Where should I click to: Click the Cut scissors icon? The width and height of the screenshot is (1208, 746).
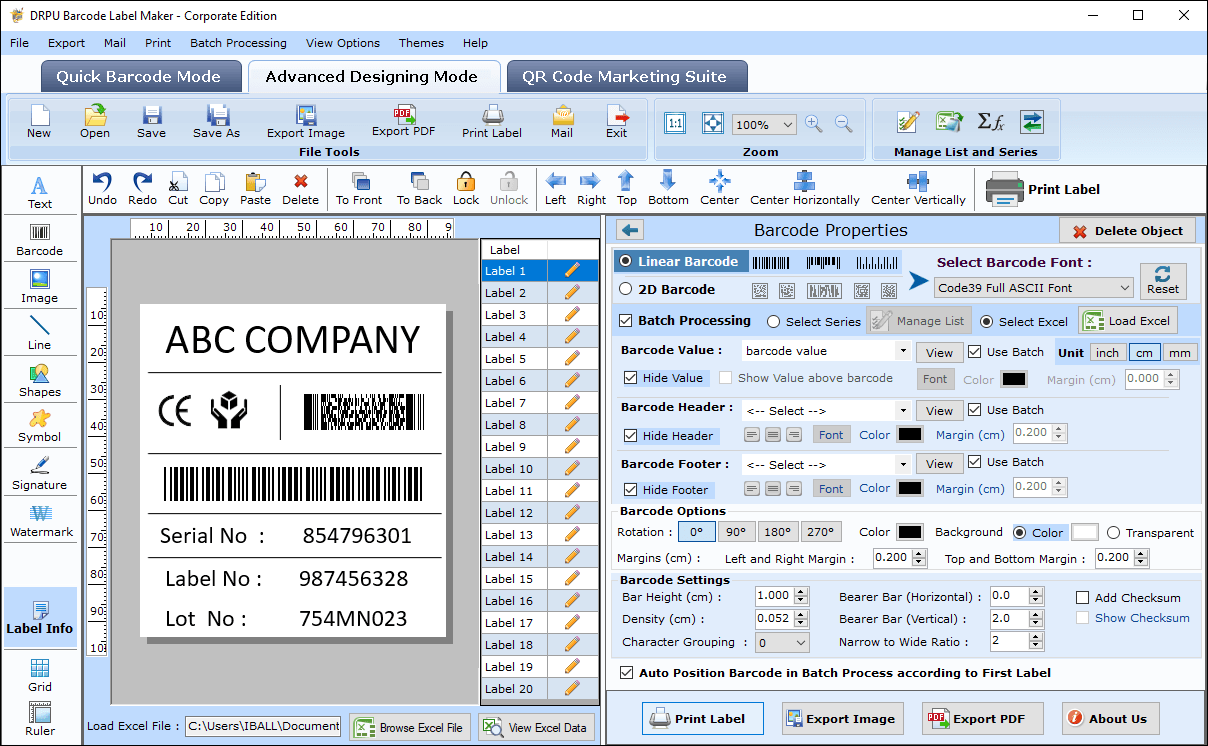[x=178, y=188]
